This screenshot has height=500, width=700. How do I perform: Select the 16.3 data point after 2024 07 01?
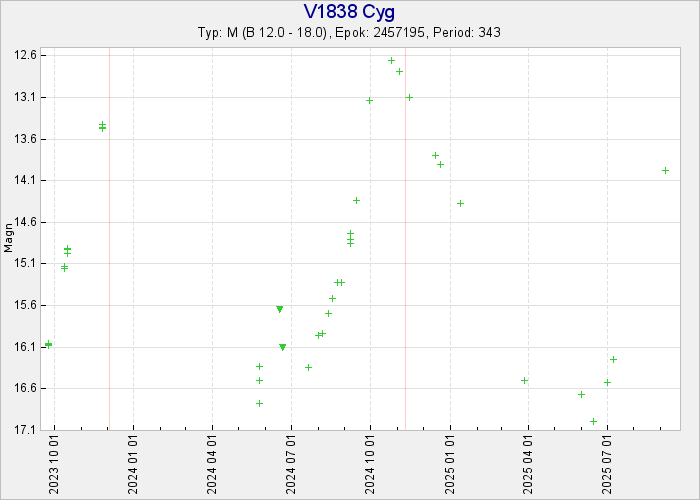308,367
